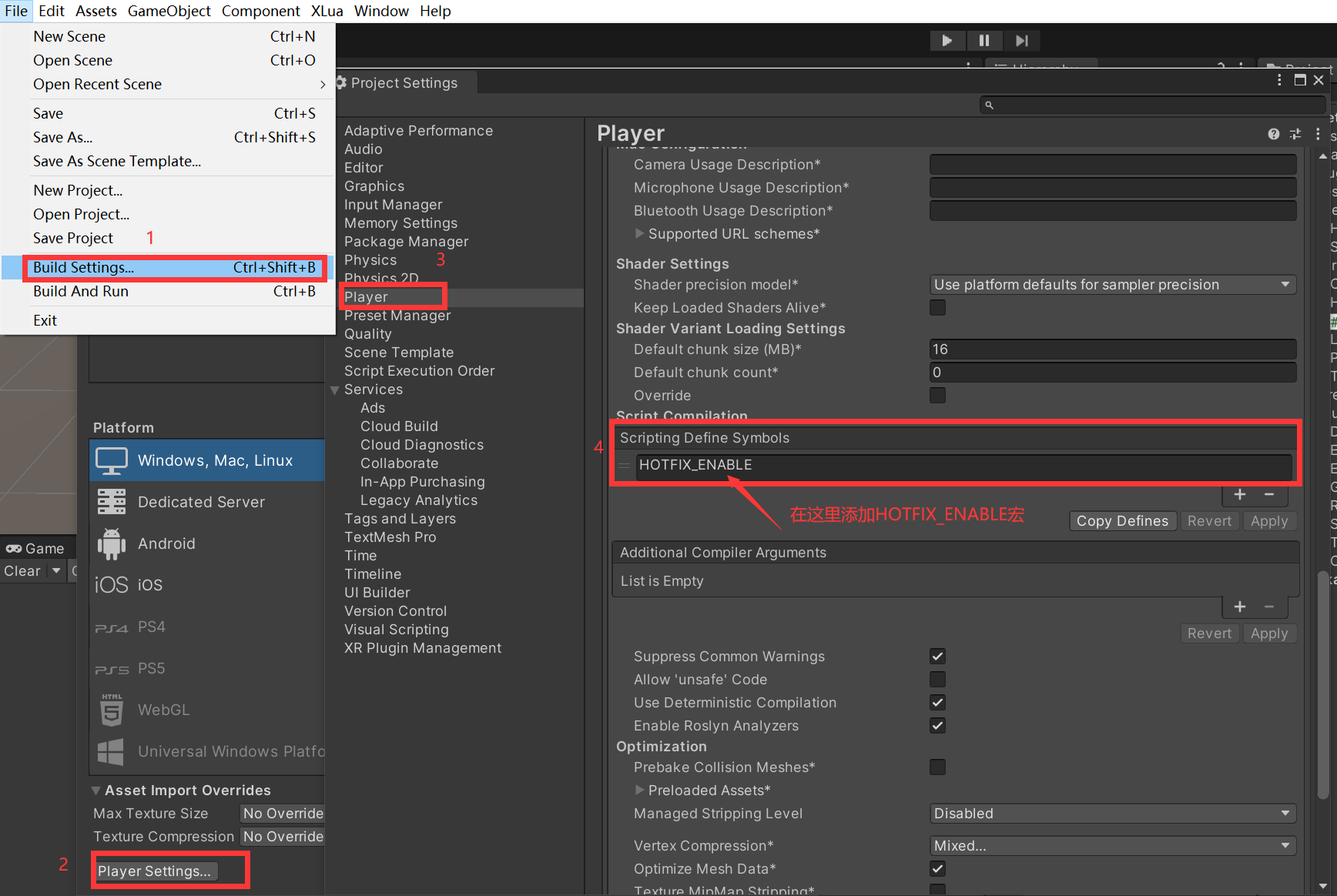
Task: Select the iOS platform
Action: 207,585
